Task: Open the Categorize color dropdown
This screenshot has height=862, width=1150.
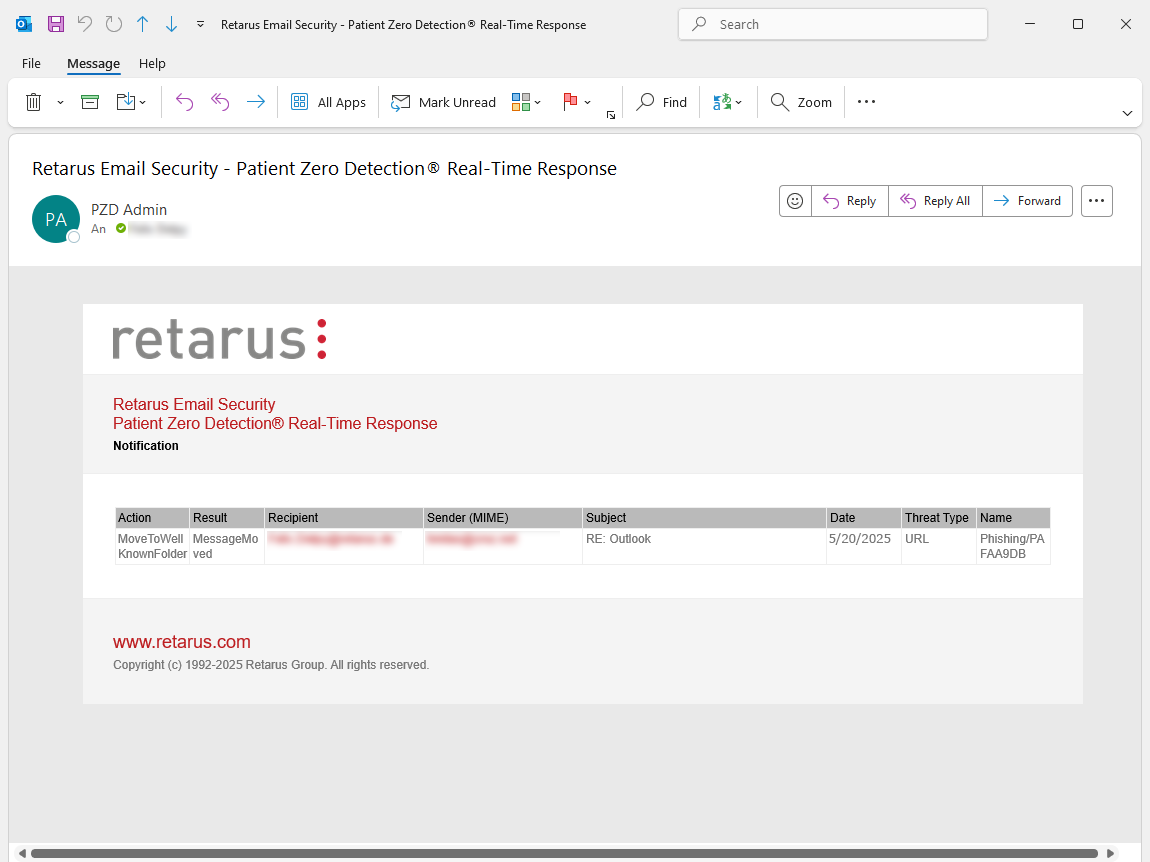Action: 527,102
